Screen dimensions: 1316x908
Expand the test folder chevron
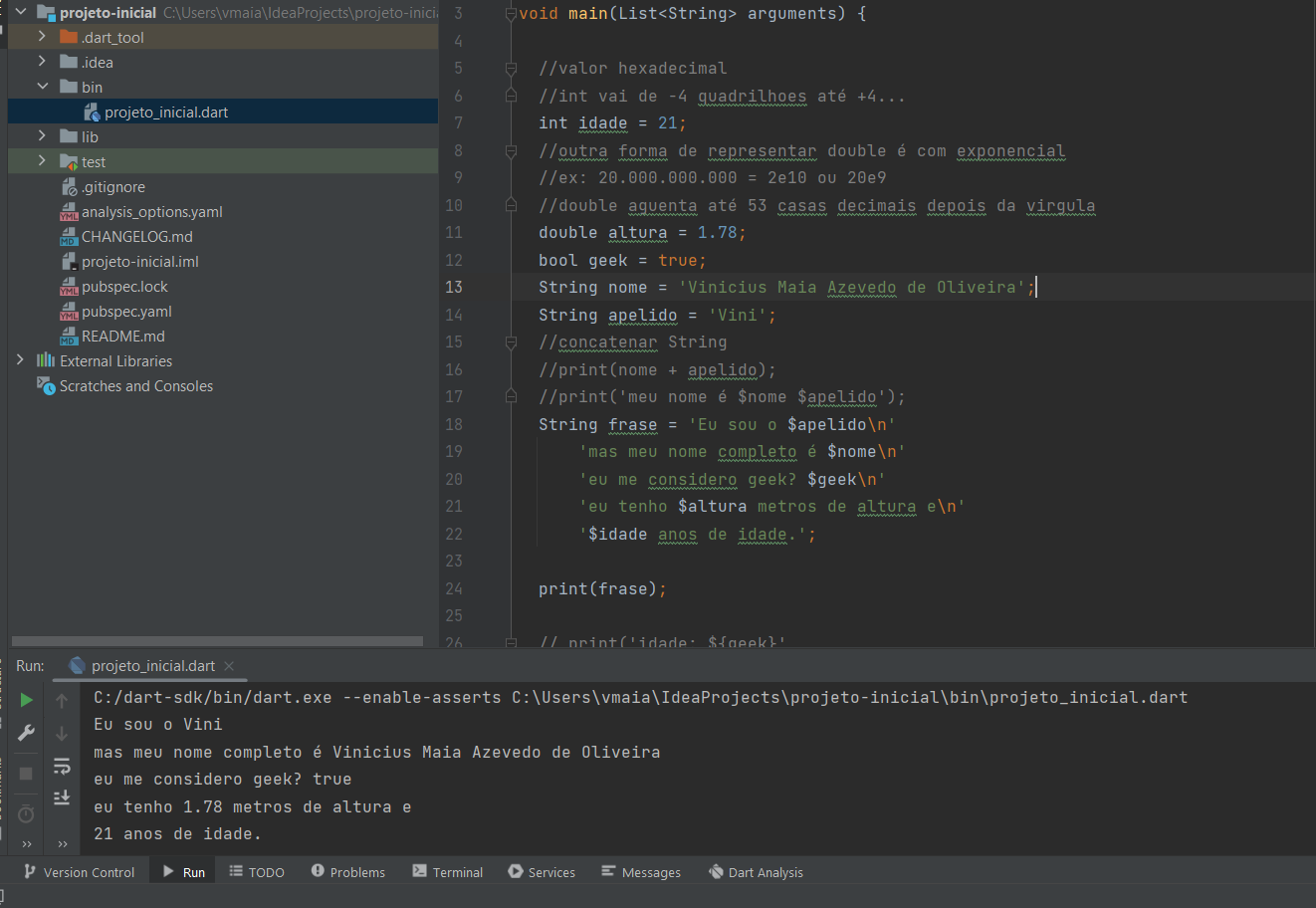42,160
